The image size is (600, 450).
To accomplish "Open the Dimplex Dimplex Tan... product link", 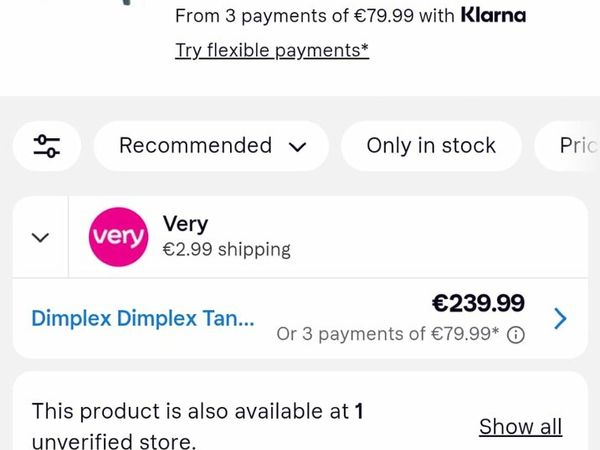I will pos(143,318).
